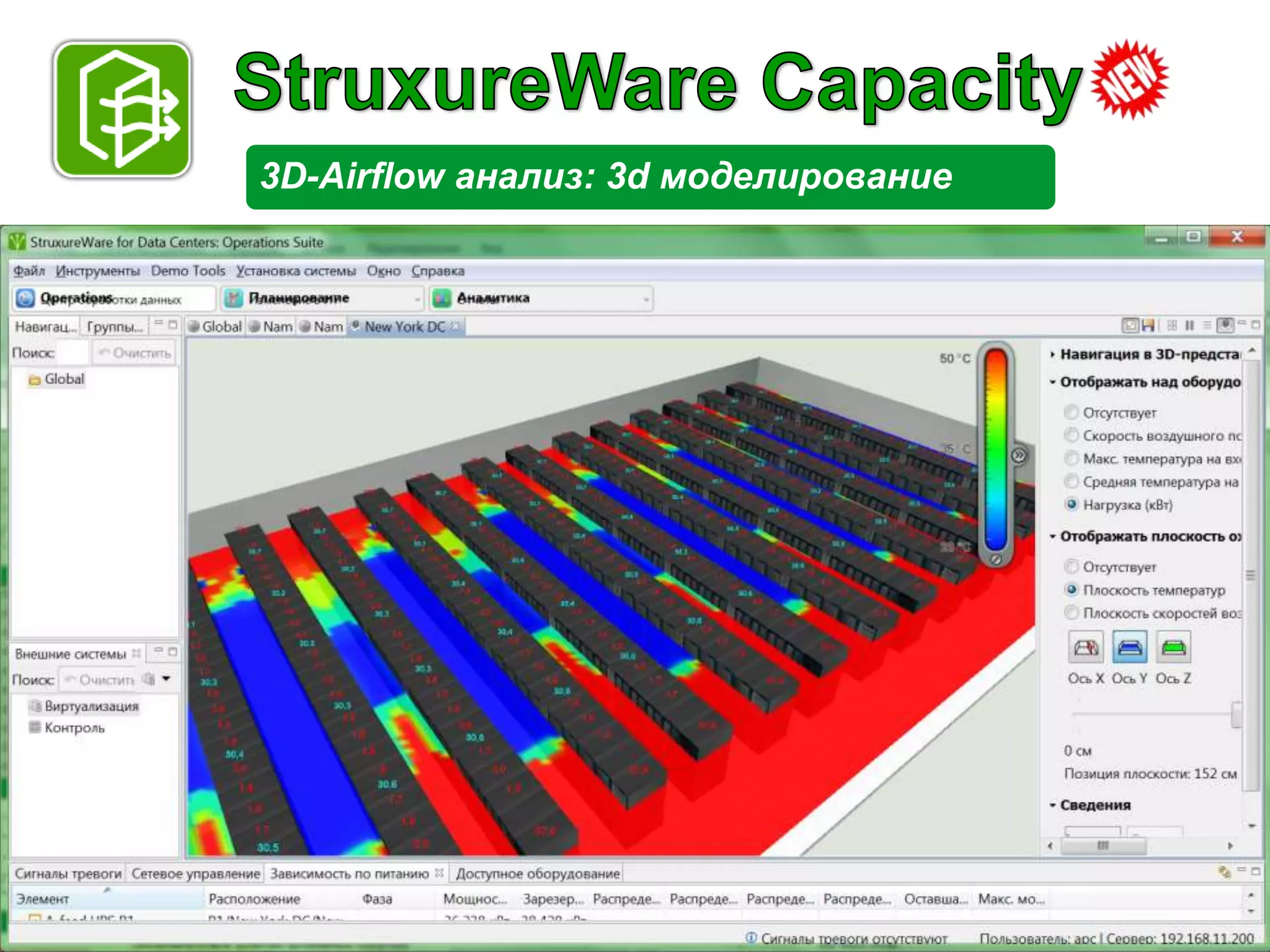Click the Аналитика toolbar icon

tap(442, 298)
